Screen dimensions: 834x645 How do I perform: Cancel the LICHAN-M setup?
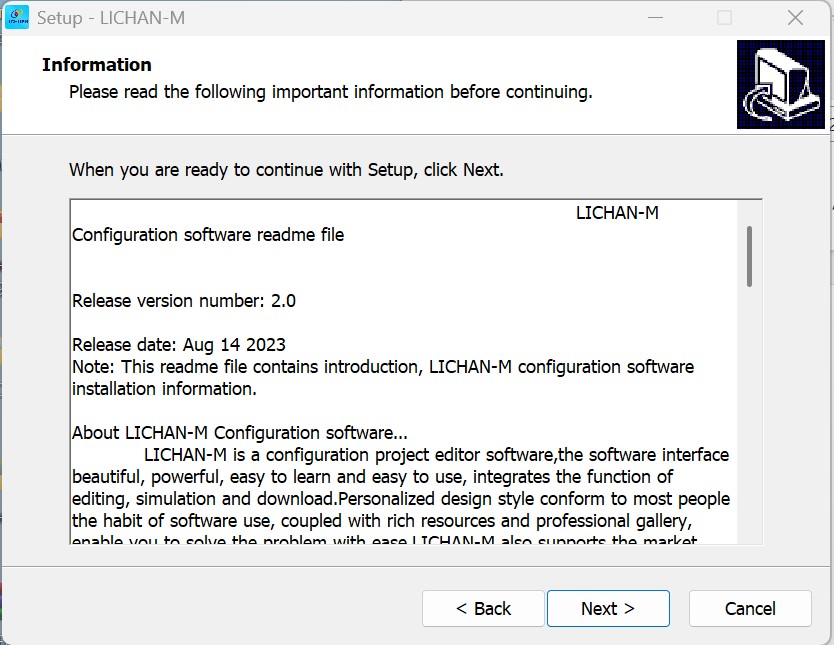750,608
